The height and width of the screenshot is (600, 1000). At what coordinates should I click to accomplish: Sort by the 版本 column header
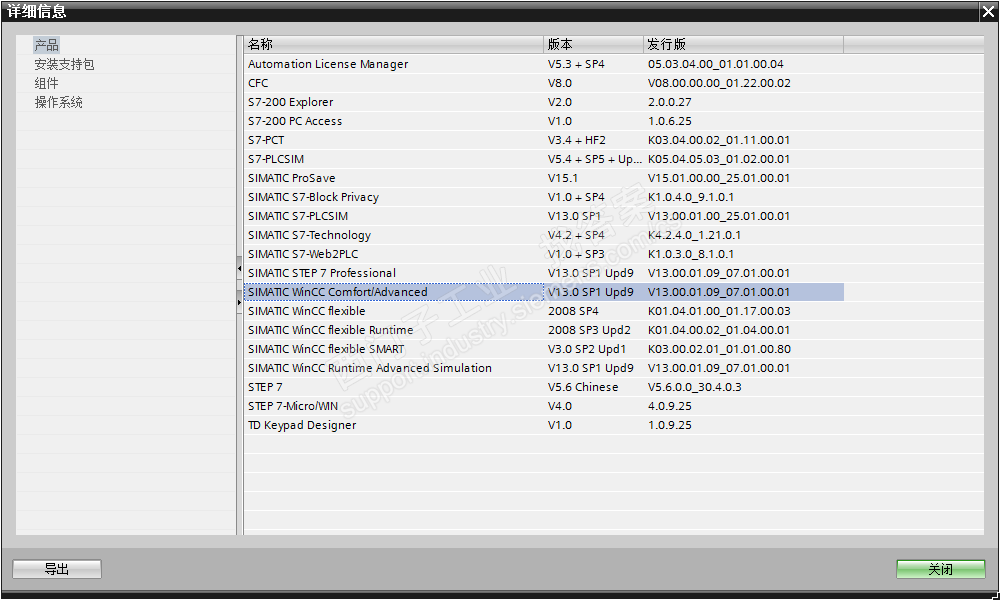click(x=593, y=44)
